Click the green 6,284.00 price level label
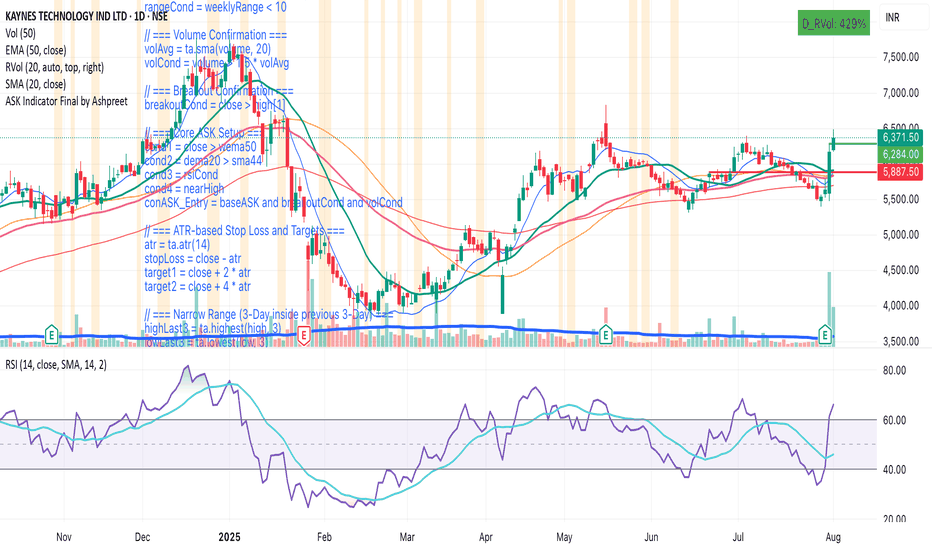Viewport: 932px width, 550px height. 900,155
